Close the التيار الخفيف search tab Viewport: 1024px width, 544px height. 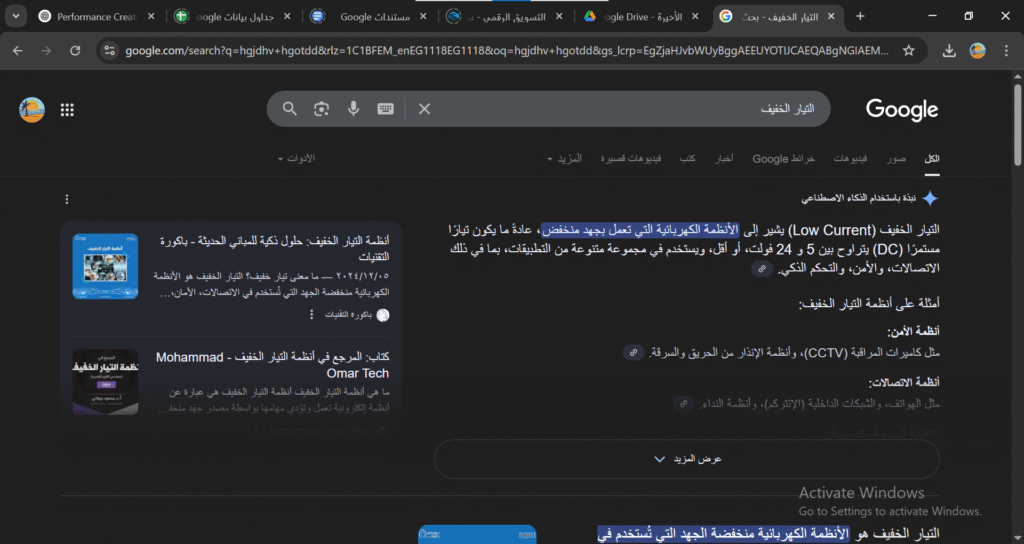pos(831,17)
